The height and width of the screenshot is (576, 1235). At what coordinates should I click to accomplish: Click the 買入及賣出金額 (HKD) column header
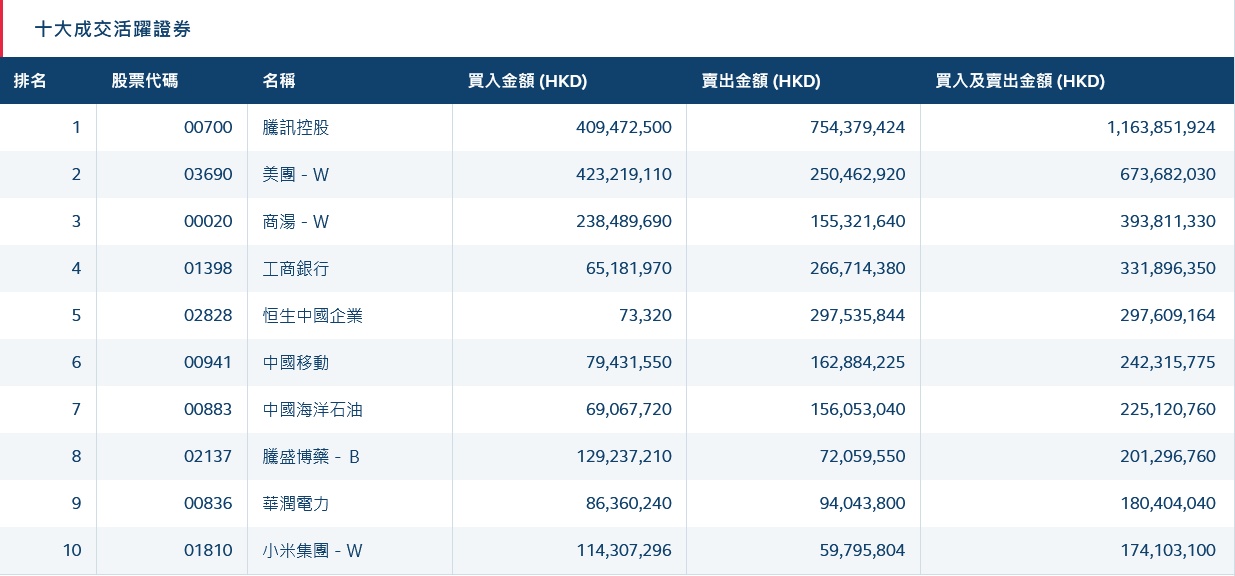pyautogui.click(x=1020, y=81)
